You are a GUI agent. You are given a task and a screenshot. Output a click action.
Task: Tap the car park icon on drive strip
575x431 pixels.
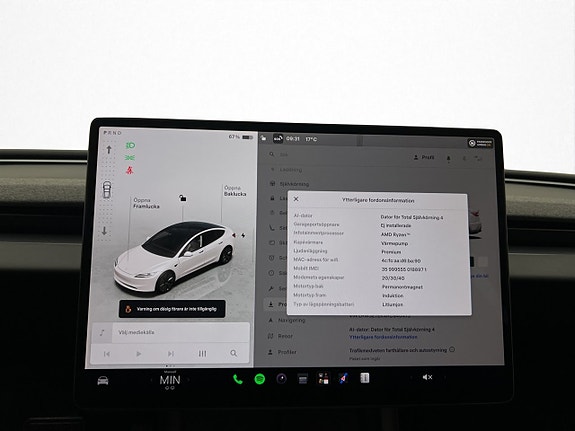106,190
